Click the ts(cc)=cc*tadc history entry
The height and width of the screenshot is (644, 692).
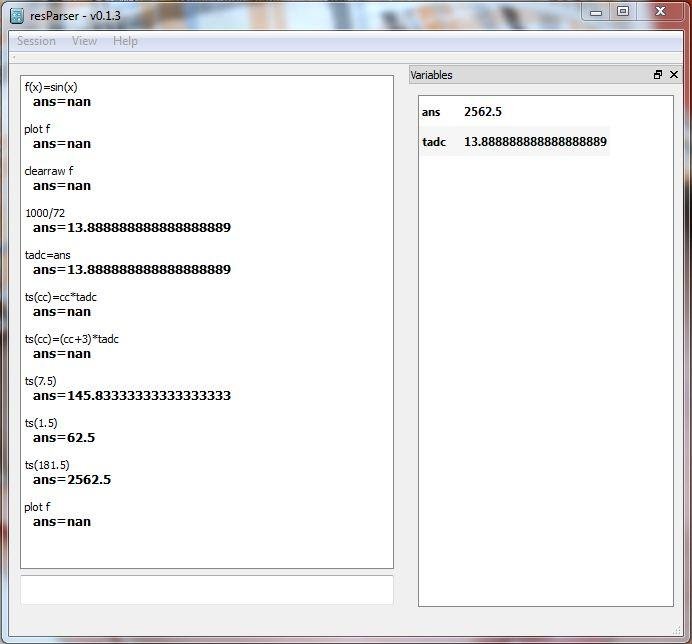[x=60, y=297]
